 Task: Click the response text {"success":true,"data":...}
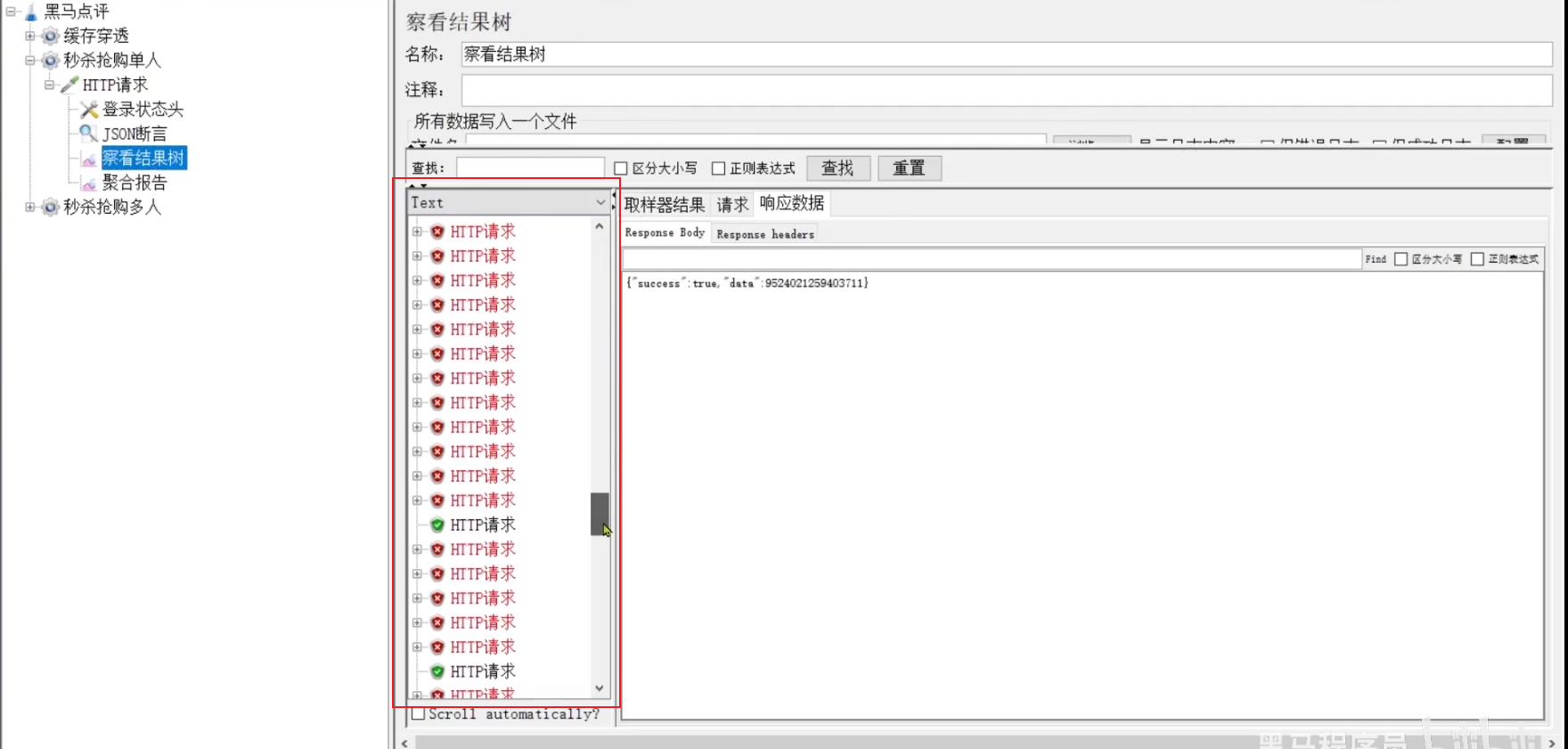(747, 283)
